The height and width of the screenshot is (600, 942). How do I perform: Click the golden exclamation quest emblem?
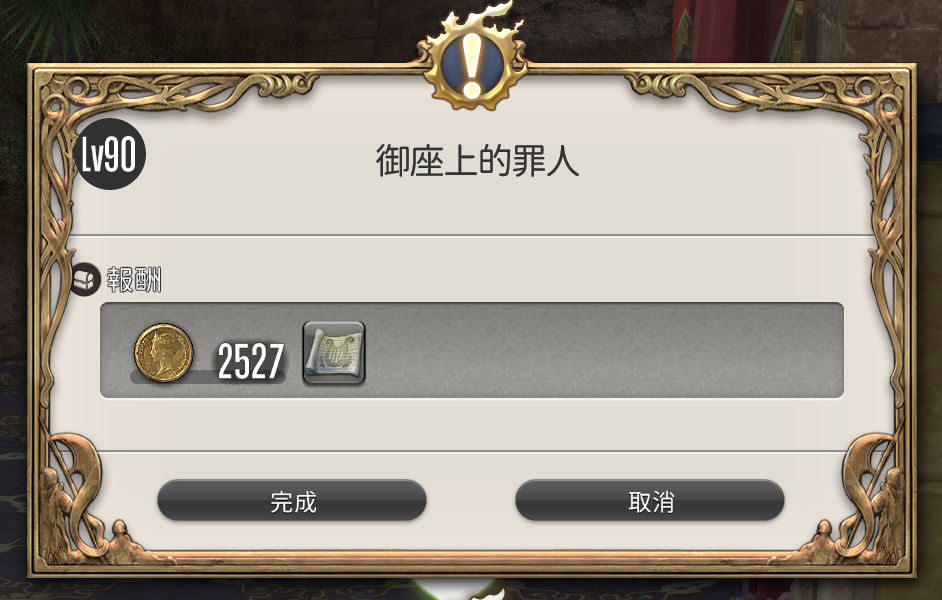coord(473,64)
